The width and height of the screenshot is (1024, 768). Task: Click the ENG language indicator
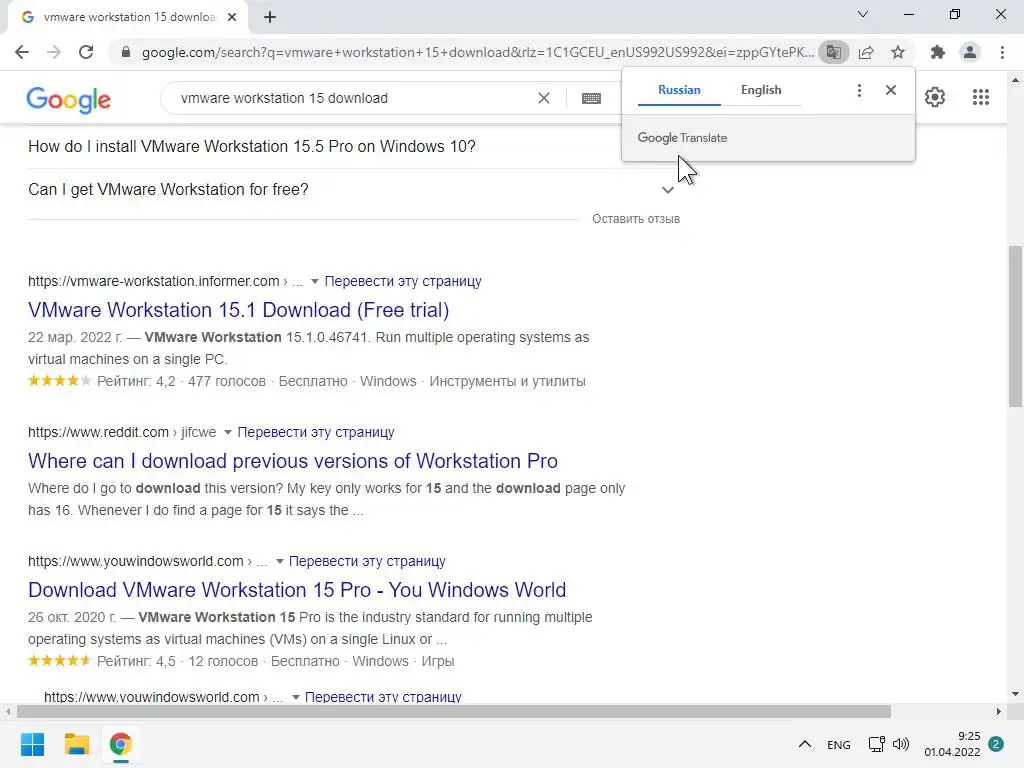[839, 744]
